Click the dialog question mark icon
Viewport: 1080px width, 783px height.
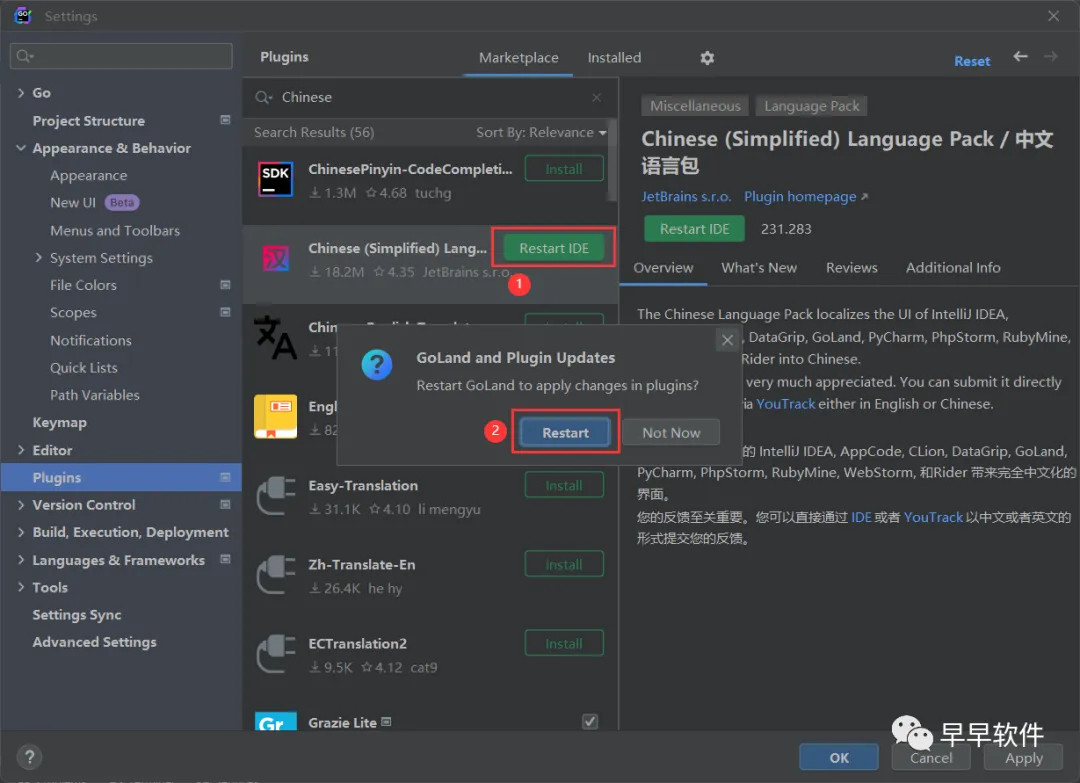[x=377, y=365]
